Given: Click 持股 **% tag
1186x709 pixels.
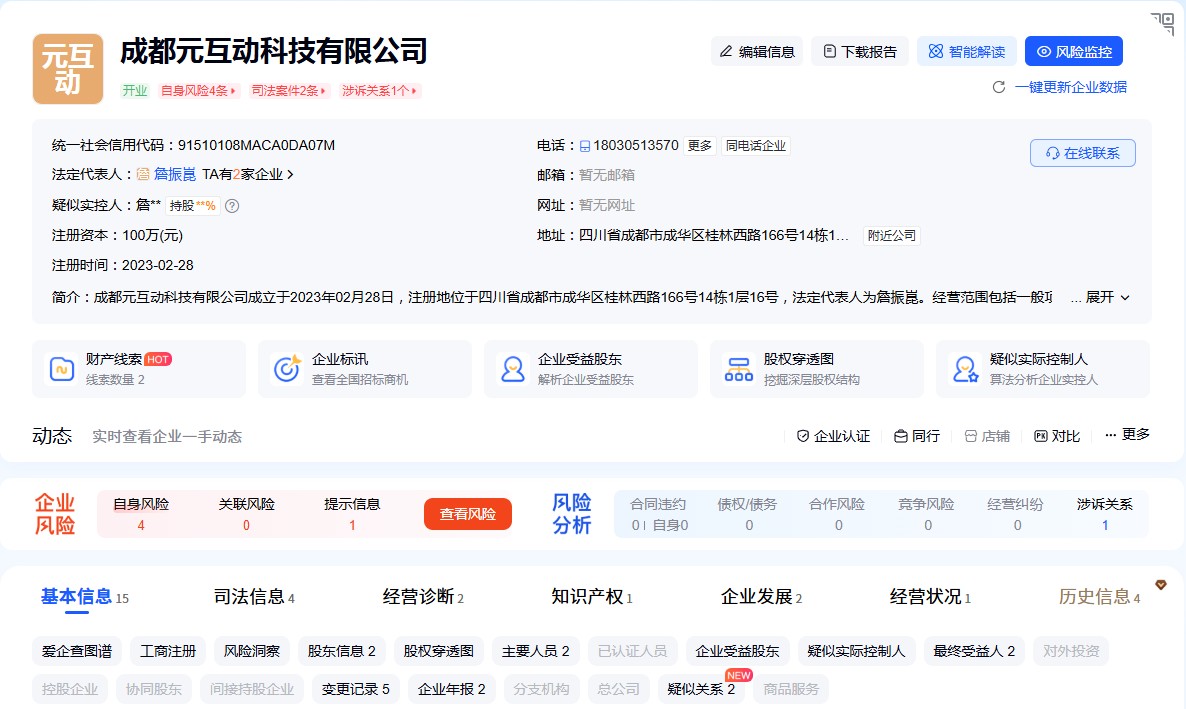Looking at the screenshot, I should click(193, 206).
